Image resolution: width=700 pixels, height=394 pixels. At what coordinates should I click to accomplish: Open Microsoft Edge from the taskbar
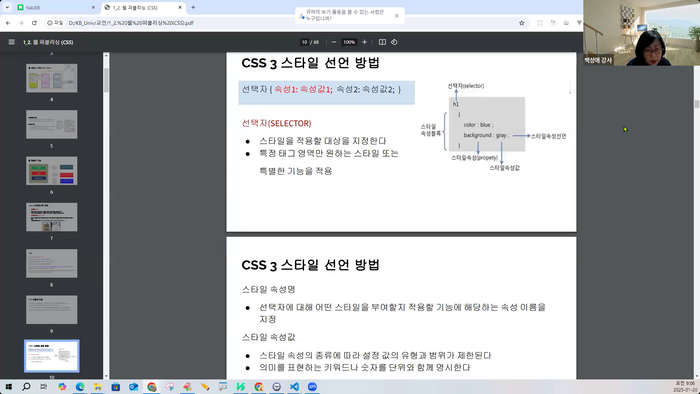click(80, 386)
